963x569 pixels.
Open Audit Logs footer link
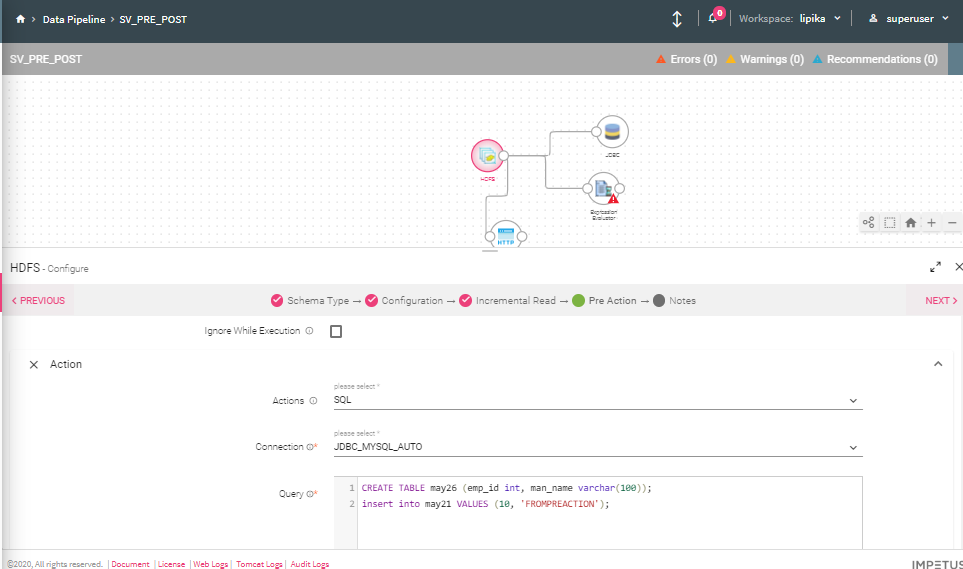pos(310,564)
